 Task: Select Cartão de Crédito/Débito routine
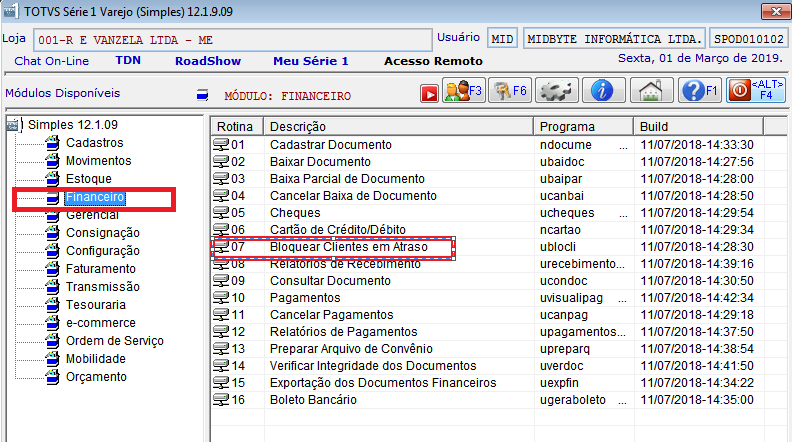pos(337,230)
